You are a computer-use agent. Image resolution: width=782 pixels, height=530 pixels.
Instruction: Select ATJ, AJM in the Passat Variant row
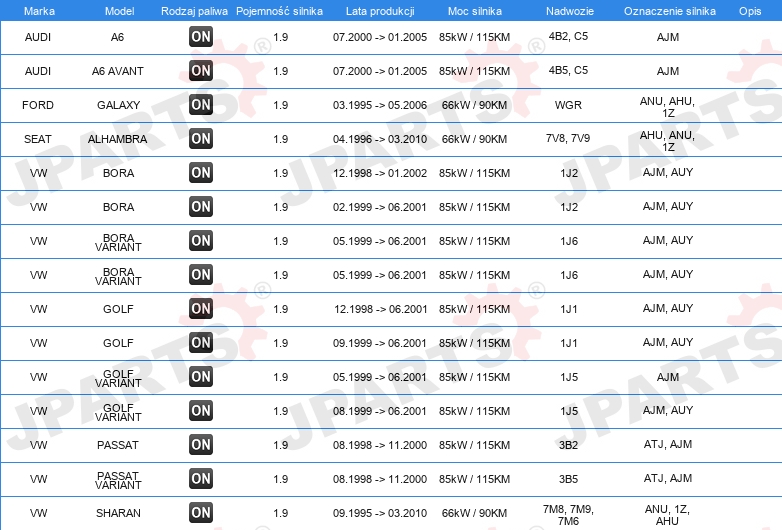pyautogui.click(x=668, y=478)
